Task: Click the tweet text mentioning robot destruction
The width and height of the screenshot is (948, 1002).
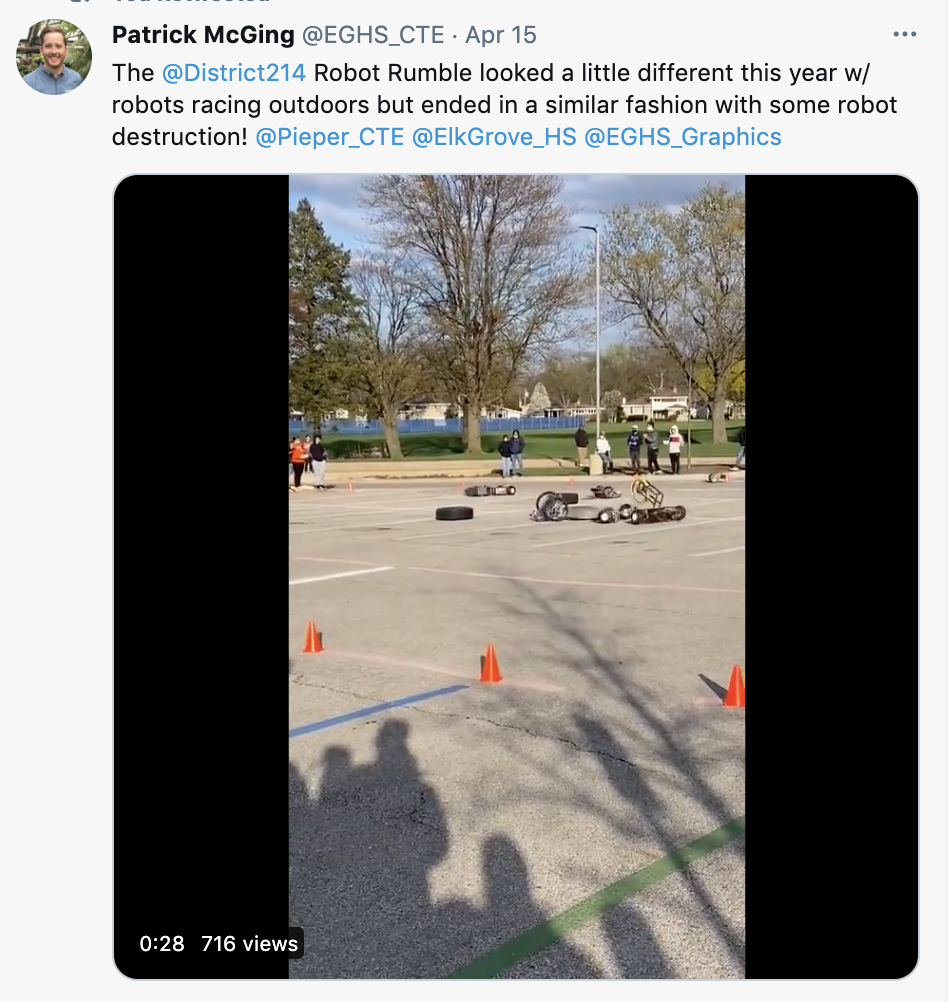Action: (504, 105)
